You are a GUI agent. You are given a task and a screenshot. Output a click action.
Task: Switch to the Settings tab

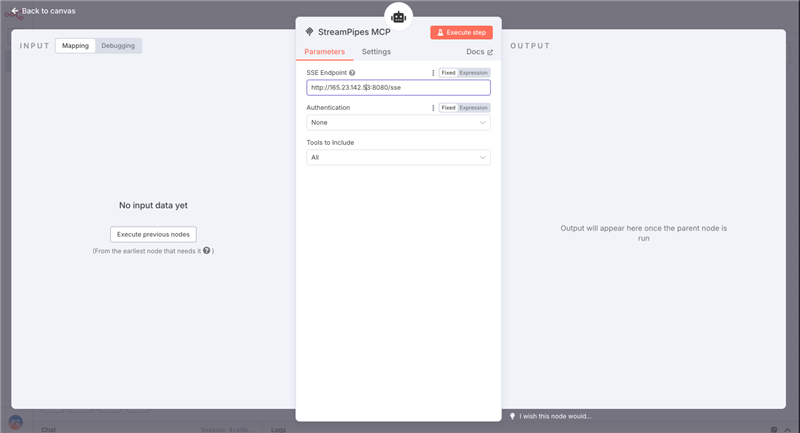(376, 52)
